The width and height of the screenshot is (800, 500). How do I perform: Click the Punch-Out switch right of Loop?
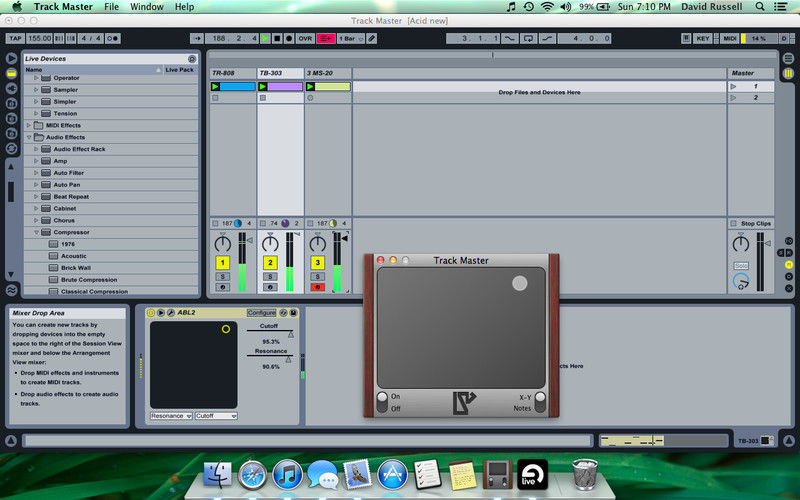pyautogui.click(x=547, y=38)
